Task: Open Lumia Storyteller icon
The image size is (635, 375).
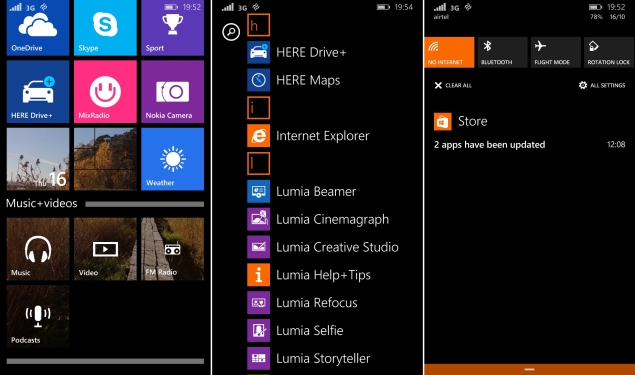Action: tap(258, 358)
